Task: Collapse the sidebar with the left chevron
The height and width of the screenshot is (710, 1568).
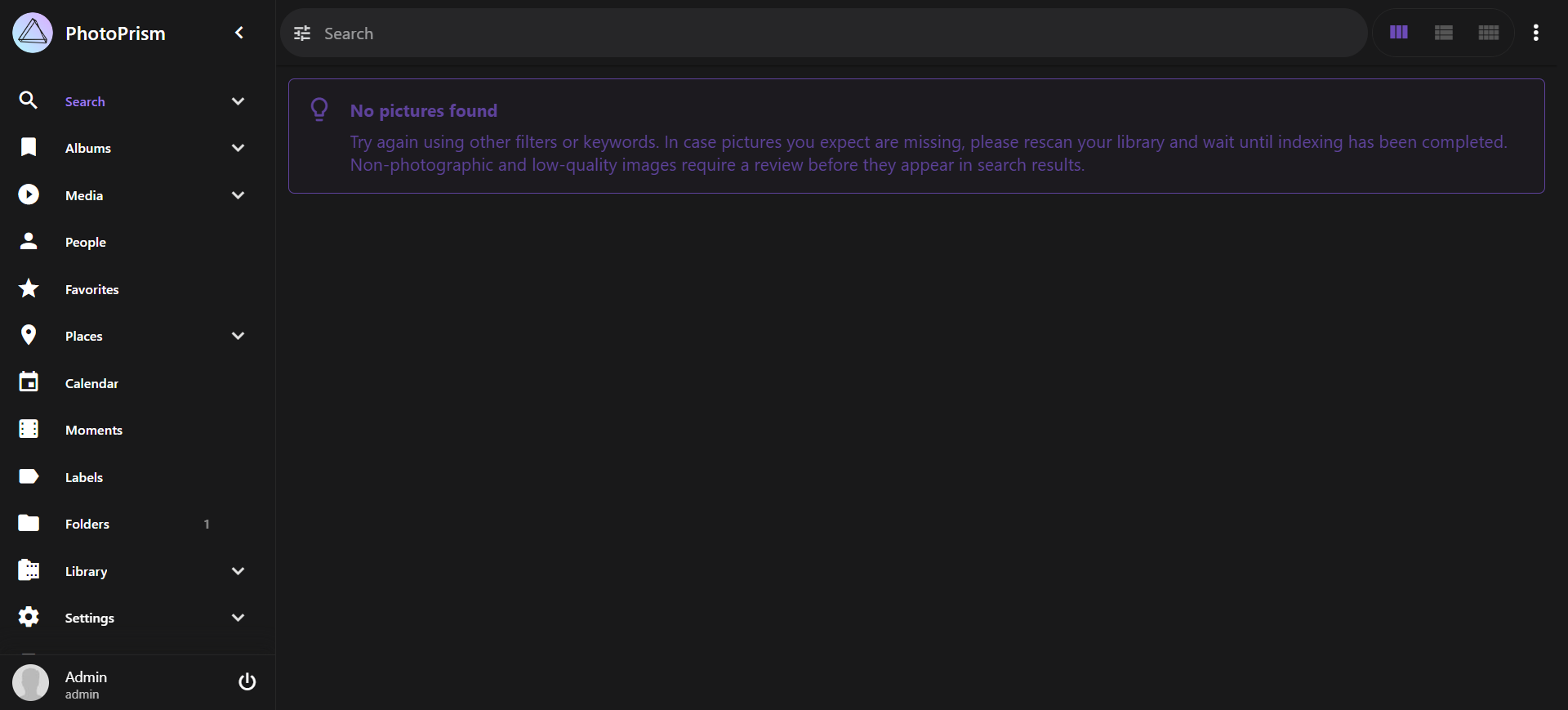Action: tap(239, 33)
